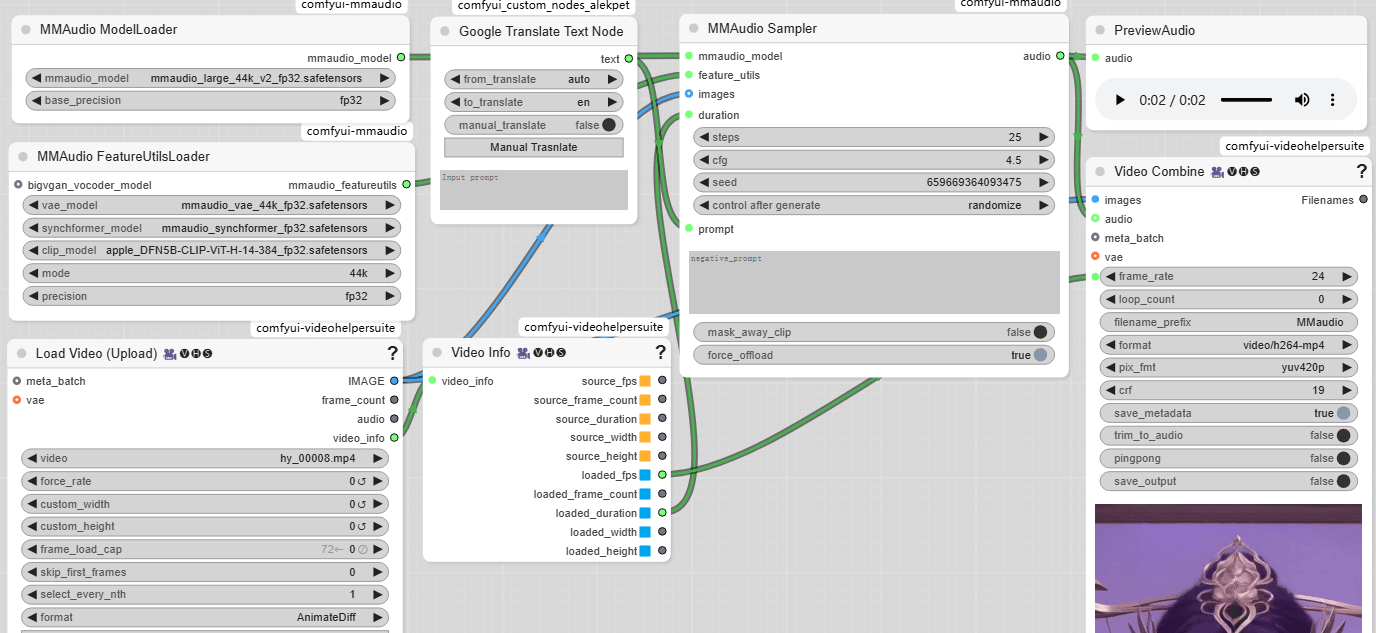Open the vae_model dropdown
The width and height of the screenshot is (1376, 633).
(211, 205)
